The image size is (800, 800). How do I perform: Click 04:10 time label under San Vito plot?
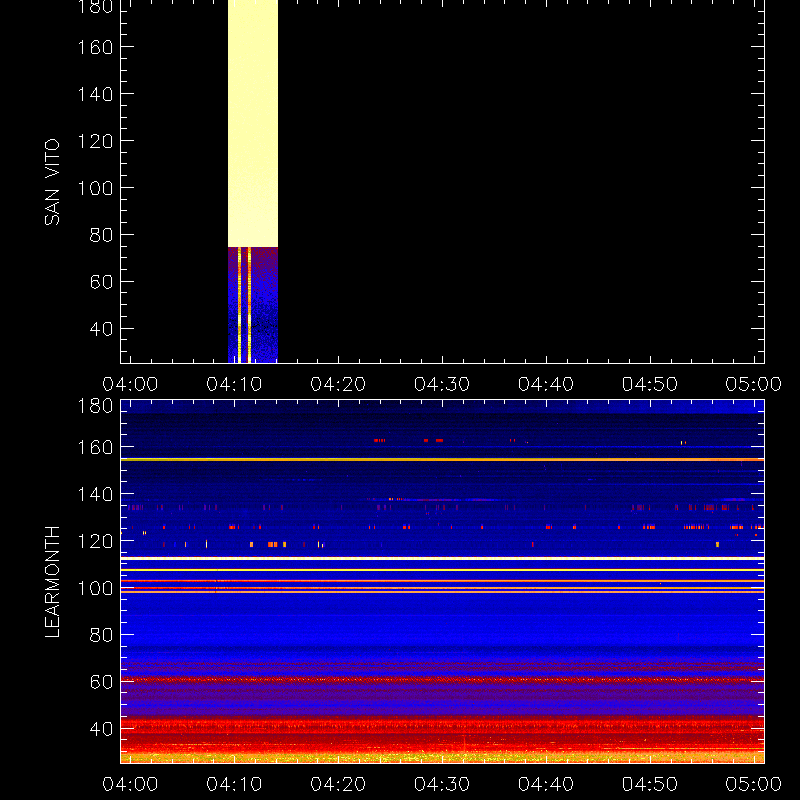click(x=234, y=384)
